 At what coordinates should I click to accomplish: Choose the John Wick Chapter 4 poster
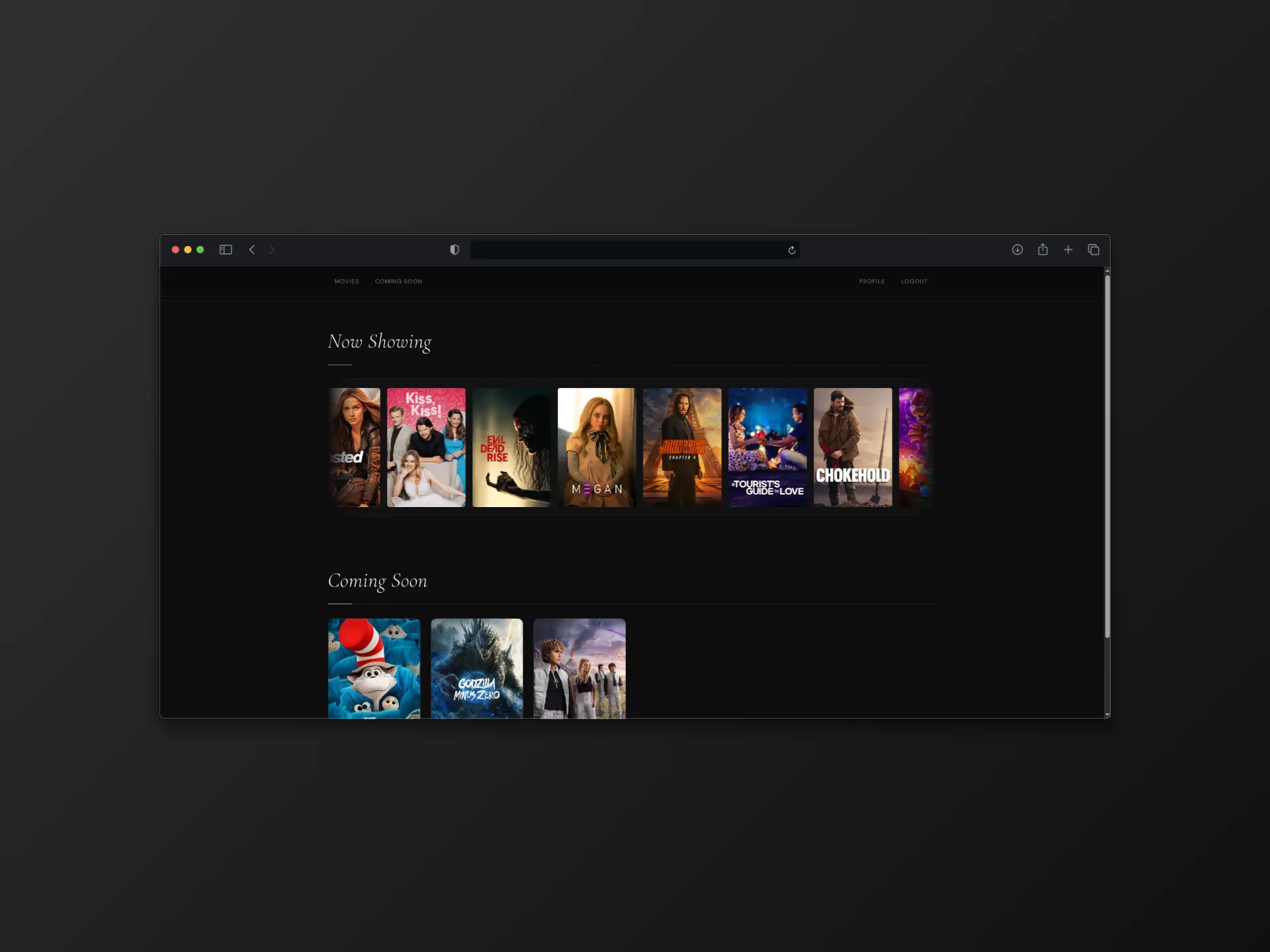682,448
